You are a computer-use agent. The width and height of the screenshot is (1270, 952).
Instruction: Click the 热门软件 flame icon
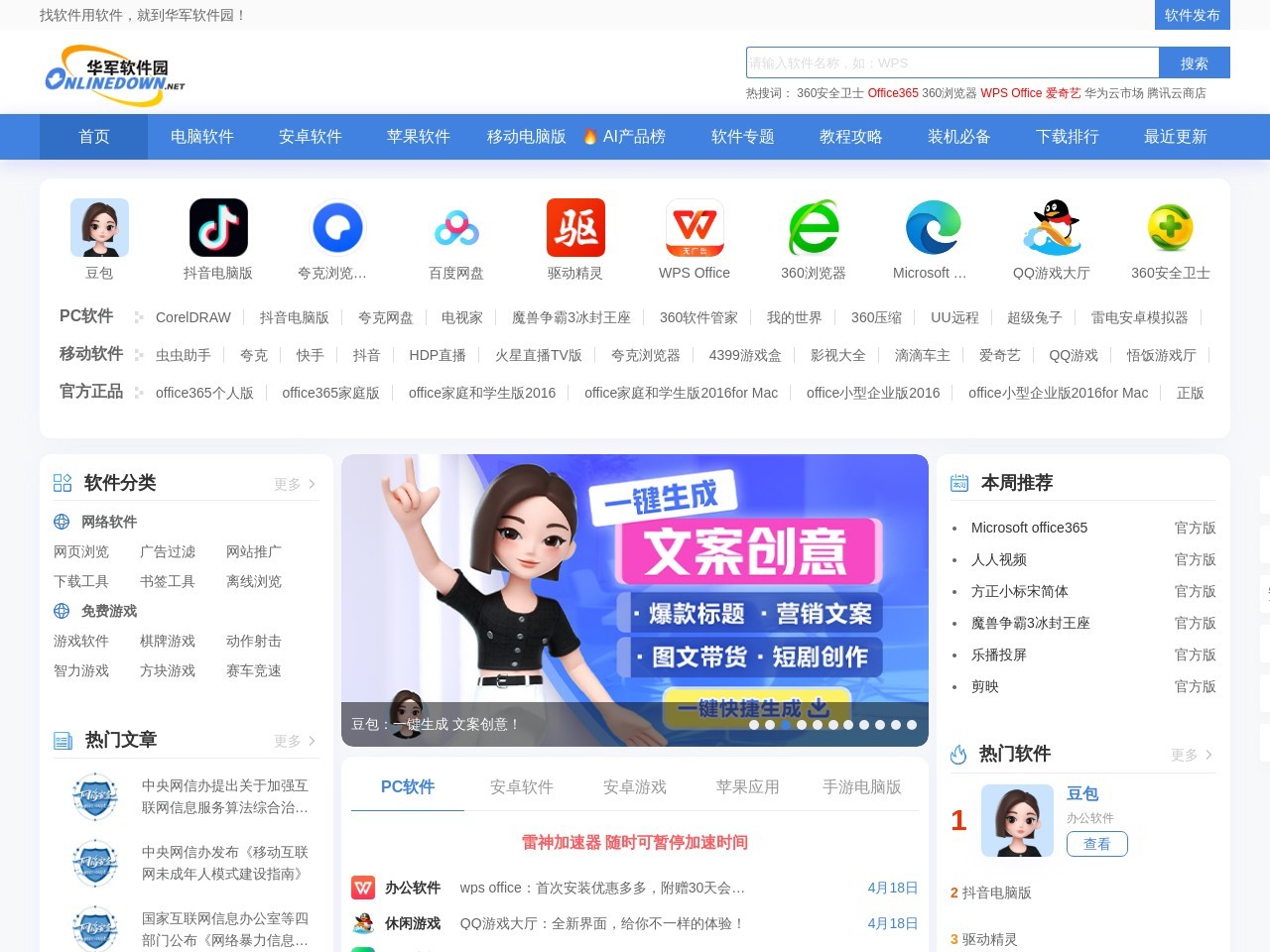pos(958,754)
